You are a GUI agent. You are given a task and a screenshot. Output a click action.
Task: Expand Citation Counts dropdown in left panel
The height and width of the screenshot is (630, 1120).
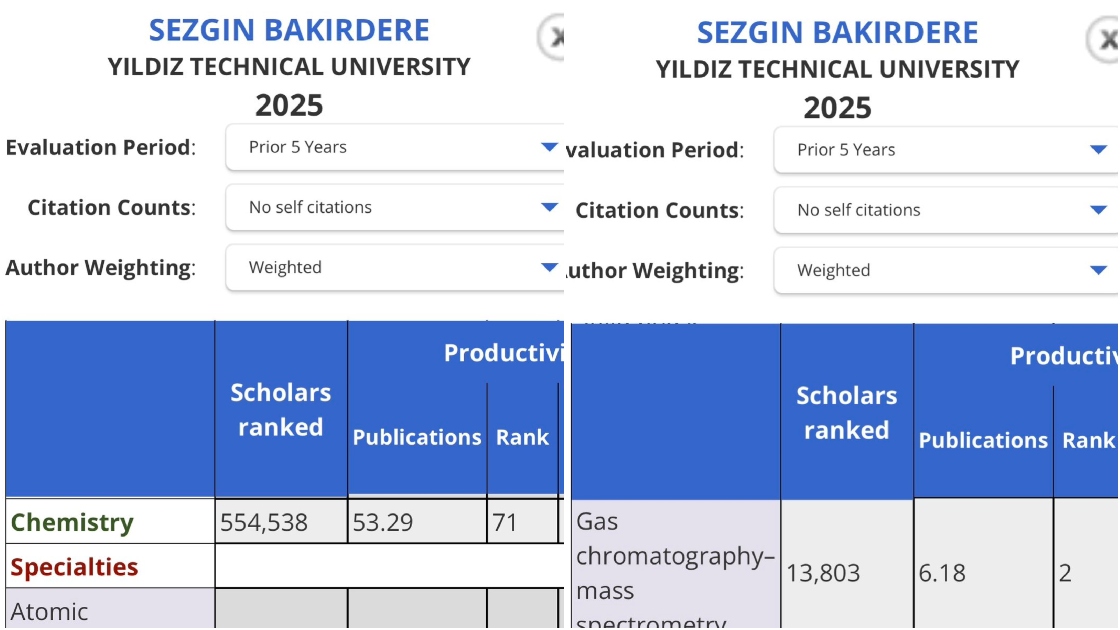point(395,208)
